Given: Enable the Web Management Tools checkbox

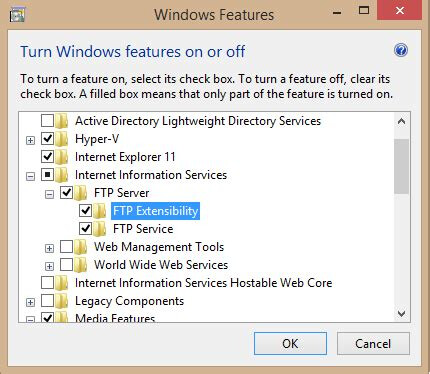Looking at the screenshot, I should pyautogui.click(x=66, y=246).
